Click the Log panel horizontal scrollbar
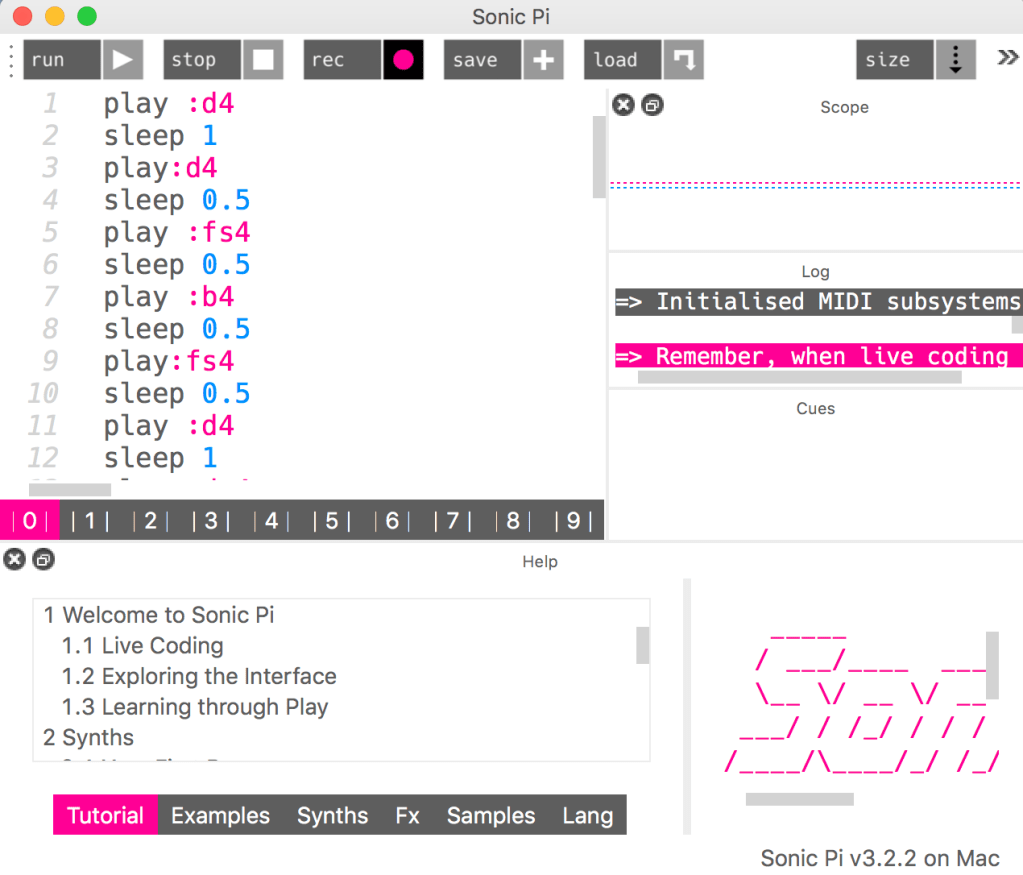This screenshot has width=1023, height=875. point(799,377)
